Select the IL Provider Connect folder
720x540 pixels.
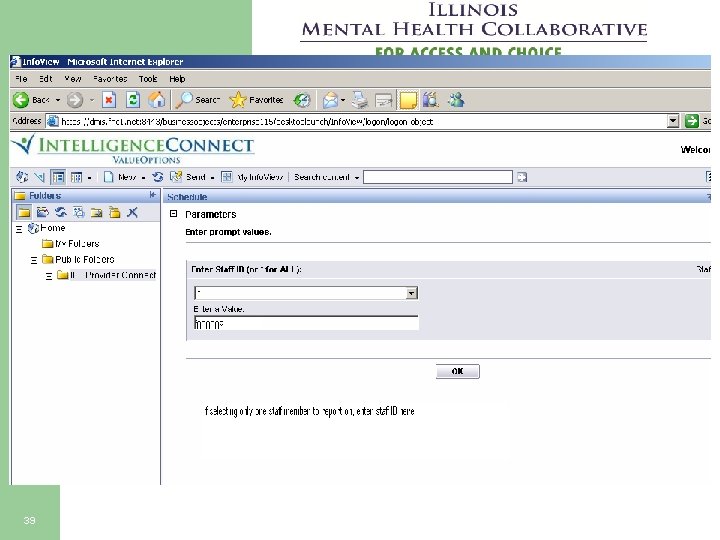[x=112, y=275]
